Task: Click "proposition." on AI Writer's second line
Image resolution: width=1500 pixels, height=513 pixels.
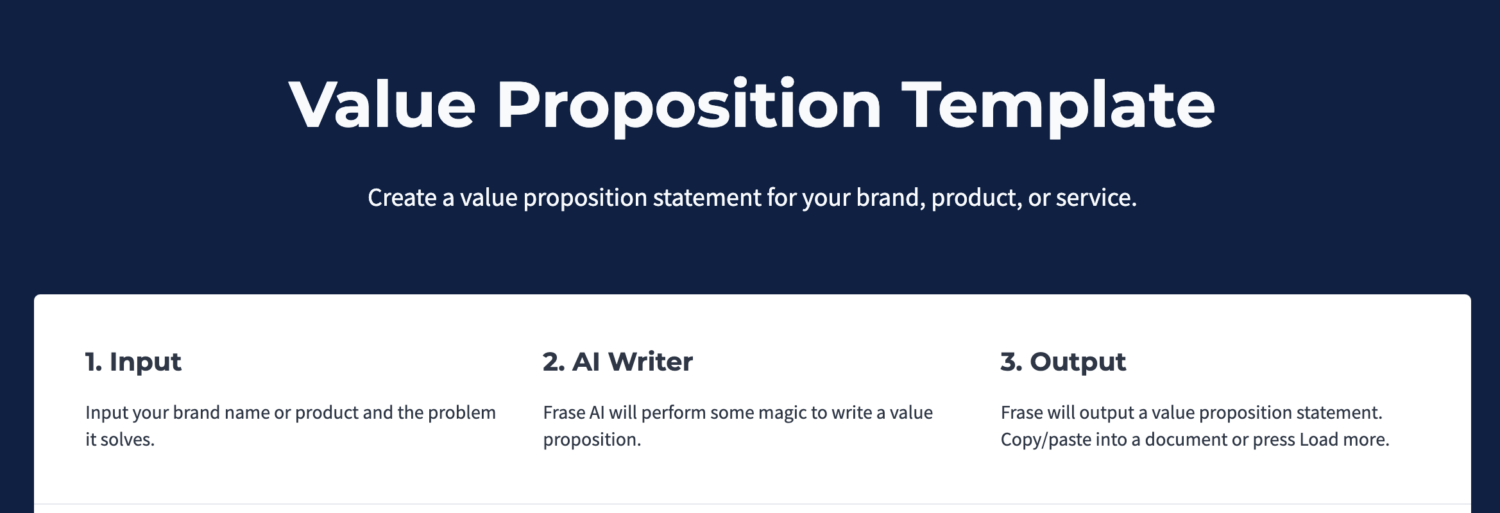Action: point(591,440)
